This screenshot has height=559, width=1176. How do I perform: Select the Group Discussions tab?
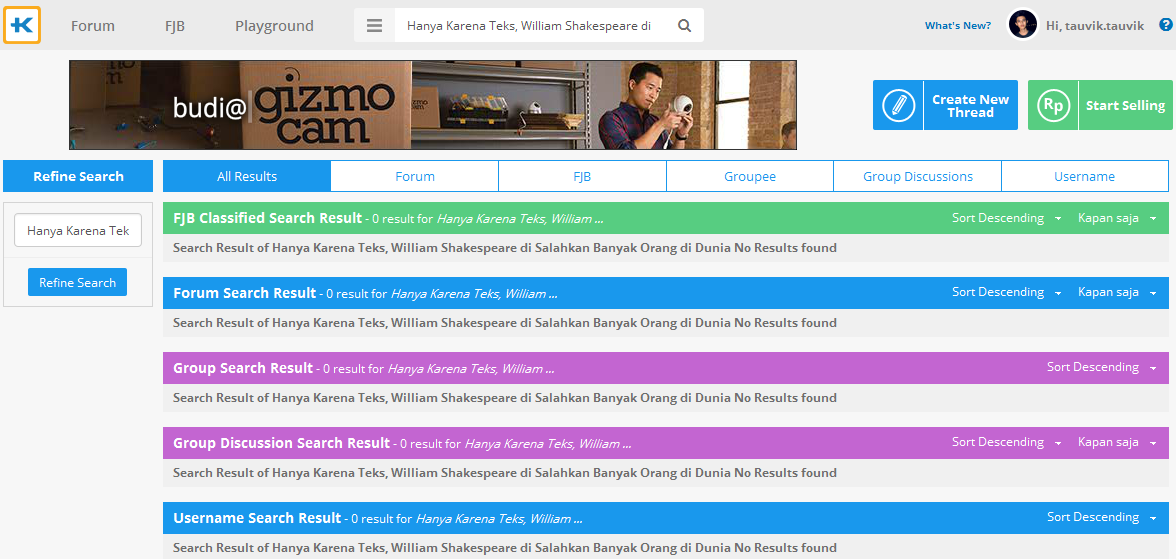click(x=917, y=176)
